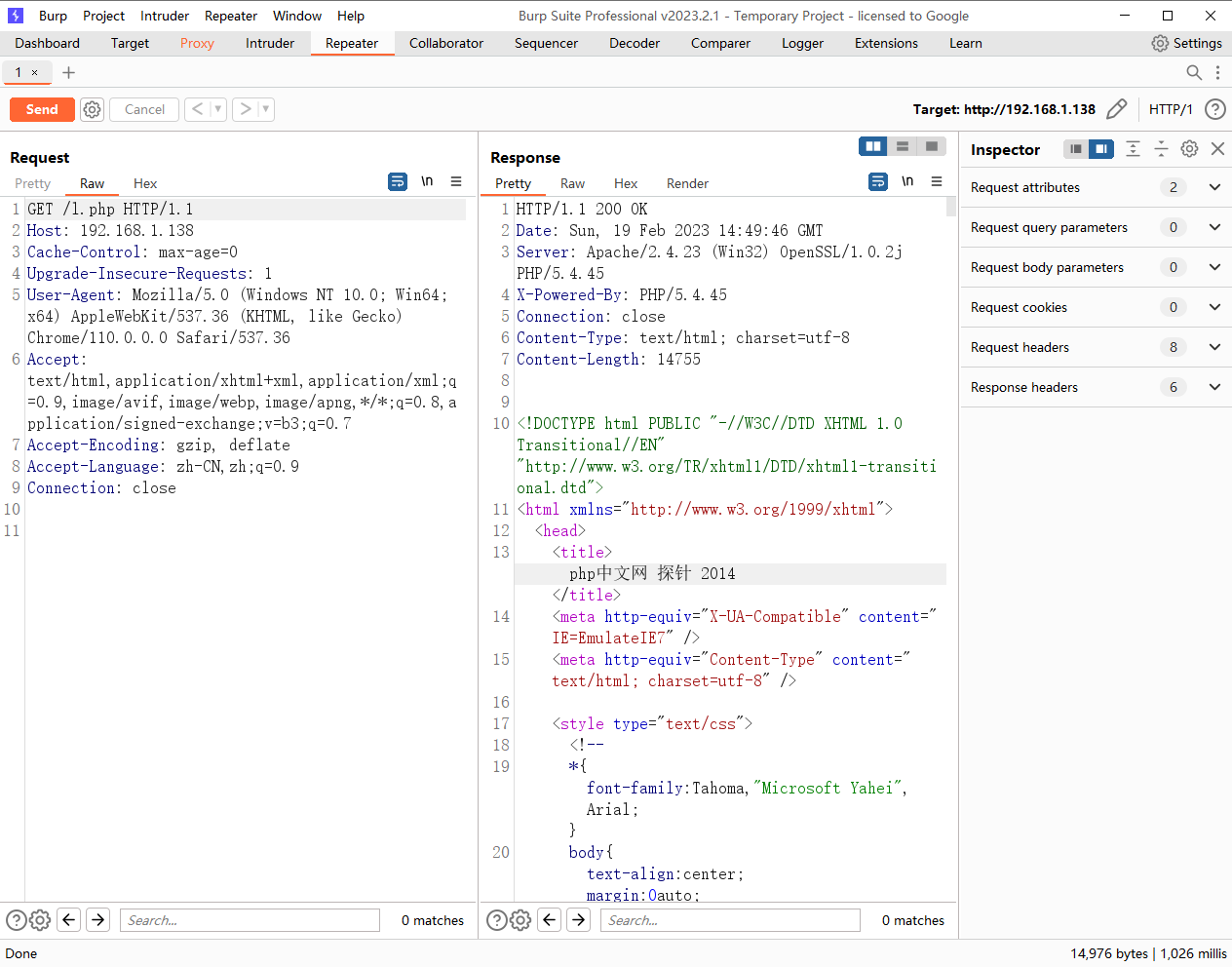Viewport: 1232px width, 967px height.
Task: Jump to next Request search match
Action: 98,919
